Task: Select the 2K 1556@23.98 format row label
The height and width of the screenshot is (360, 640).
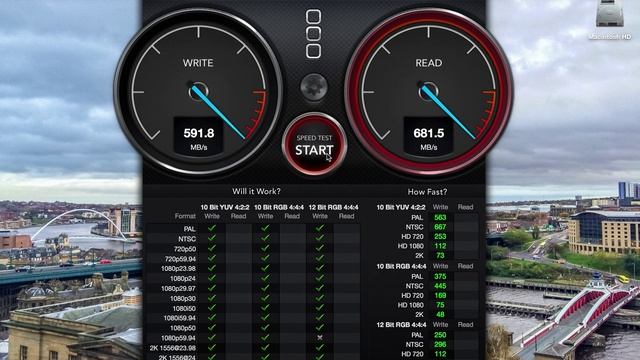Action: [x=173, y=348]
